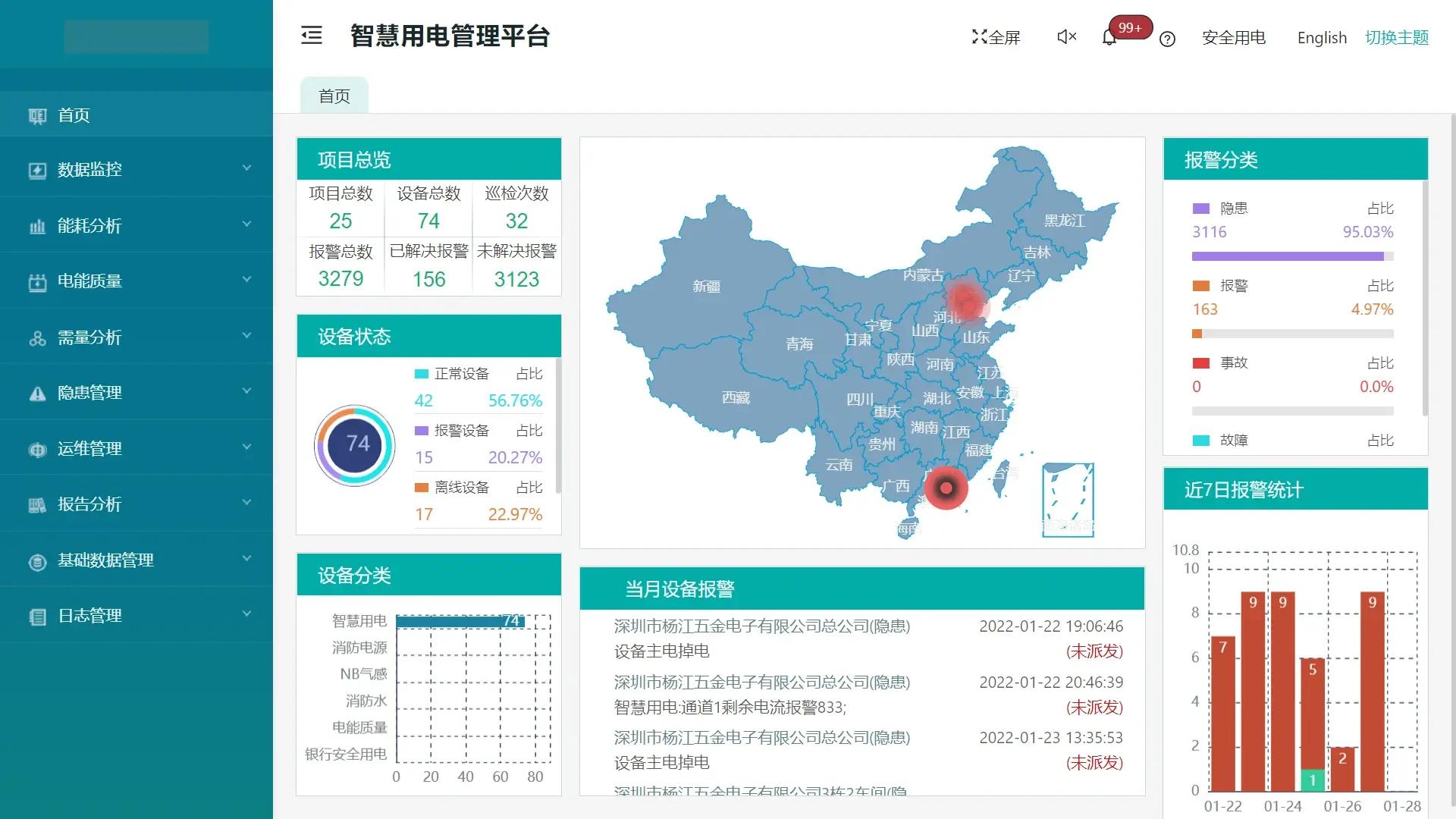Viewport: 1456px width, 819px height.
Task: Toggle 正常设备 legend in device status
Action: [x=452, y=374]
